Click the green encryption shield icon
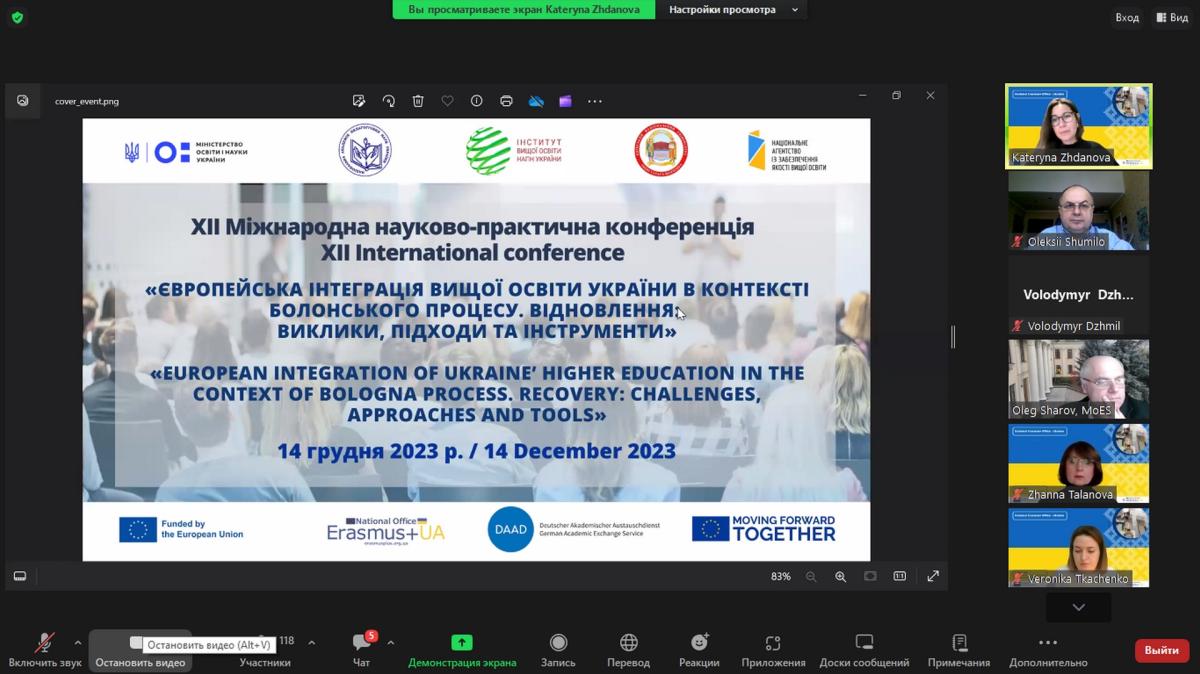This screenshot has width=1200, height=674. (17, 17)
